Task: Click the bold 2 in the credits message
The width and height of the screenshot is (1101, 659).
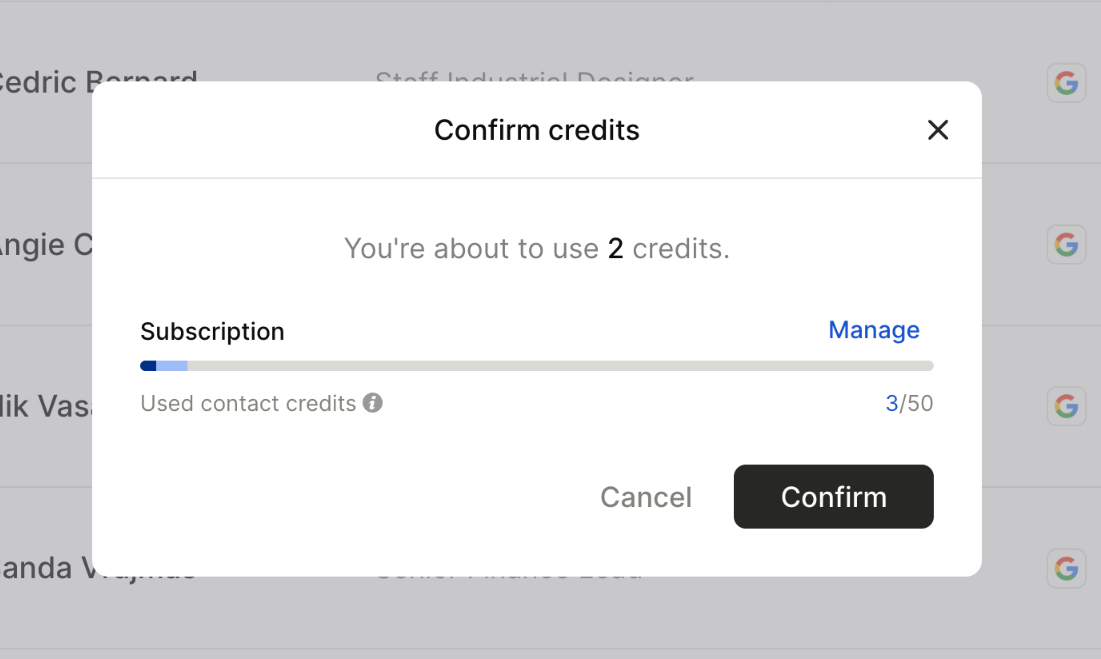Action: pos(614,248)
